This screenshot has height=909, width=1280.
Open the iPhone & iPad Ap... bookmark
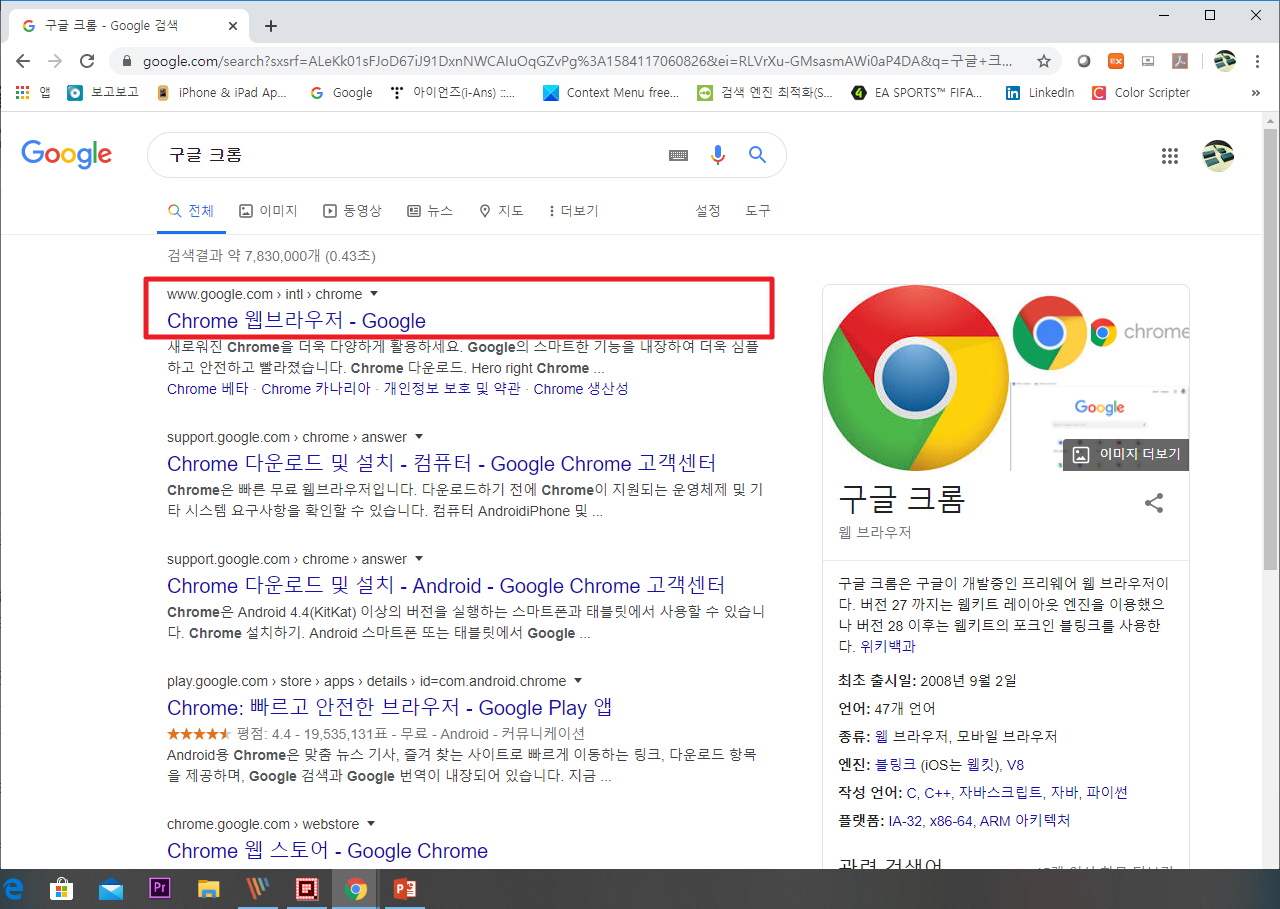point(222,92)
